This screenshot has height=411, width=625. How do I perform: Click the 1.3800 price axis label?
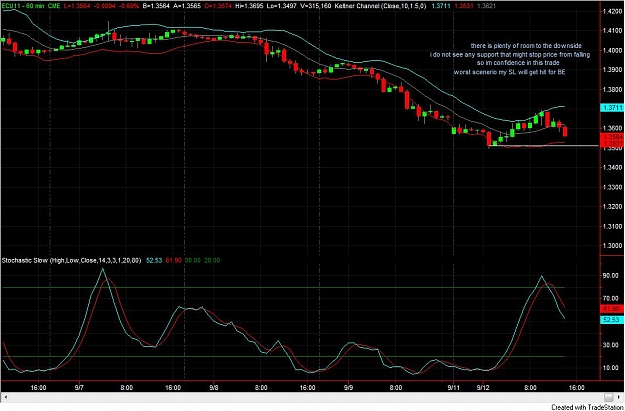click(x=613, y=90)
